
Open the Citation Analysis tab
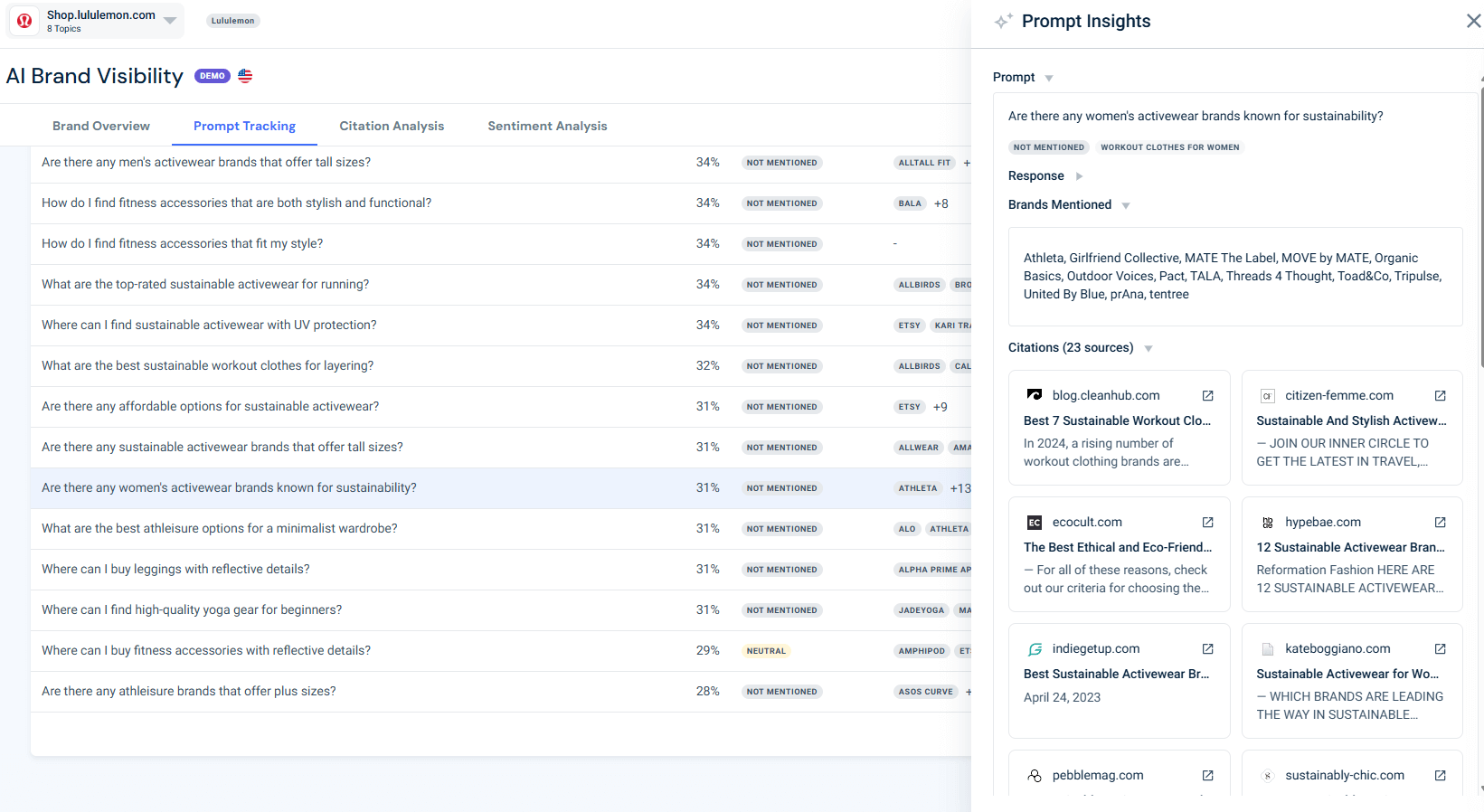[x=392, y=126]
